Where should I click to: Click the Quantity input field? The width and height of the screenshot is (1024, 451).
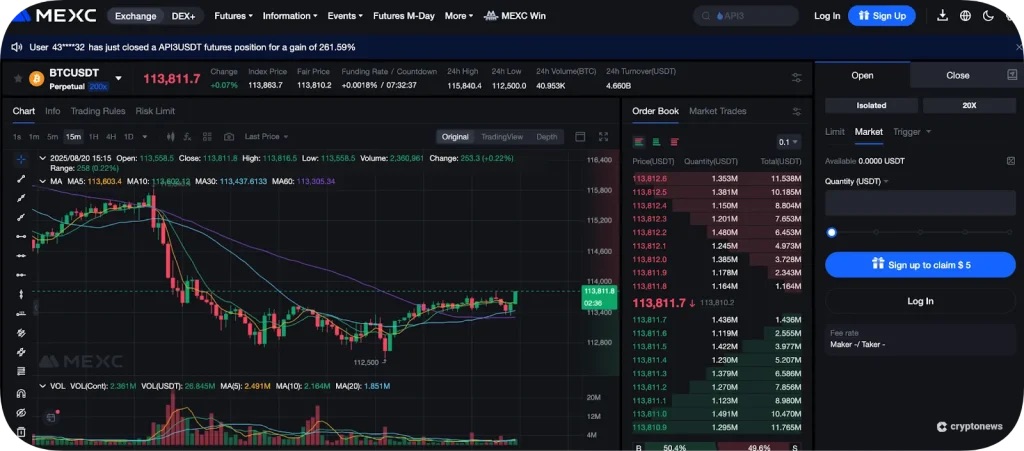point(920,203)
